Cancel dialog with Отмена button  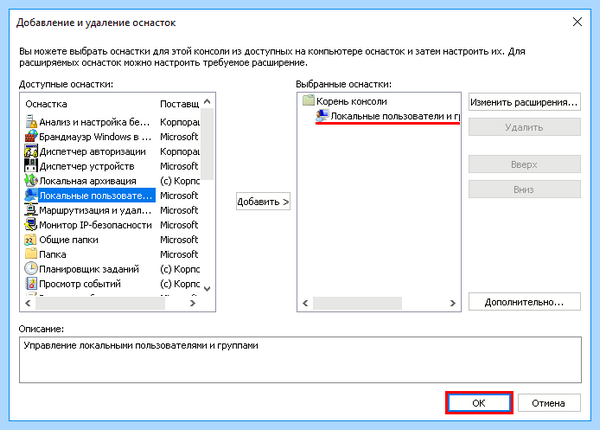tap(549, 403)
